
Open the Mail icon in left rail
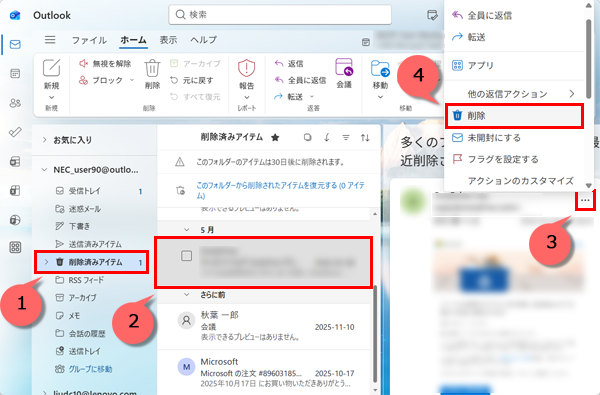(x=15, y=44)
